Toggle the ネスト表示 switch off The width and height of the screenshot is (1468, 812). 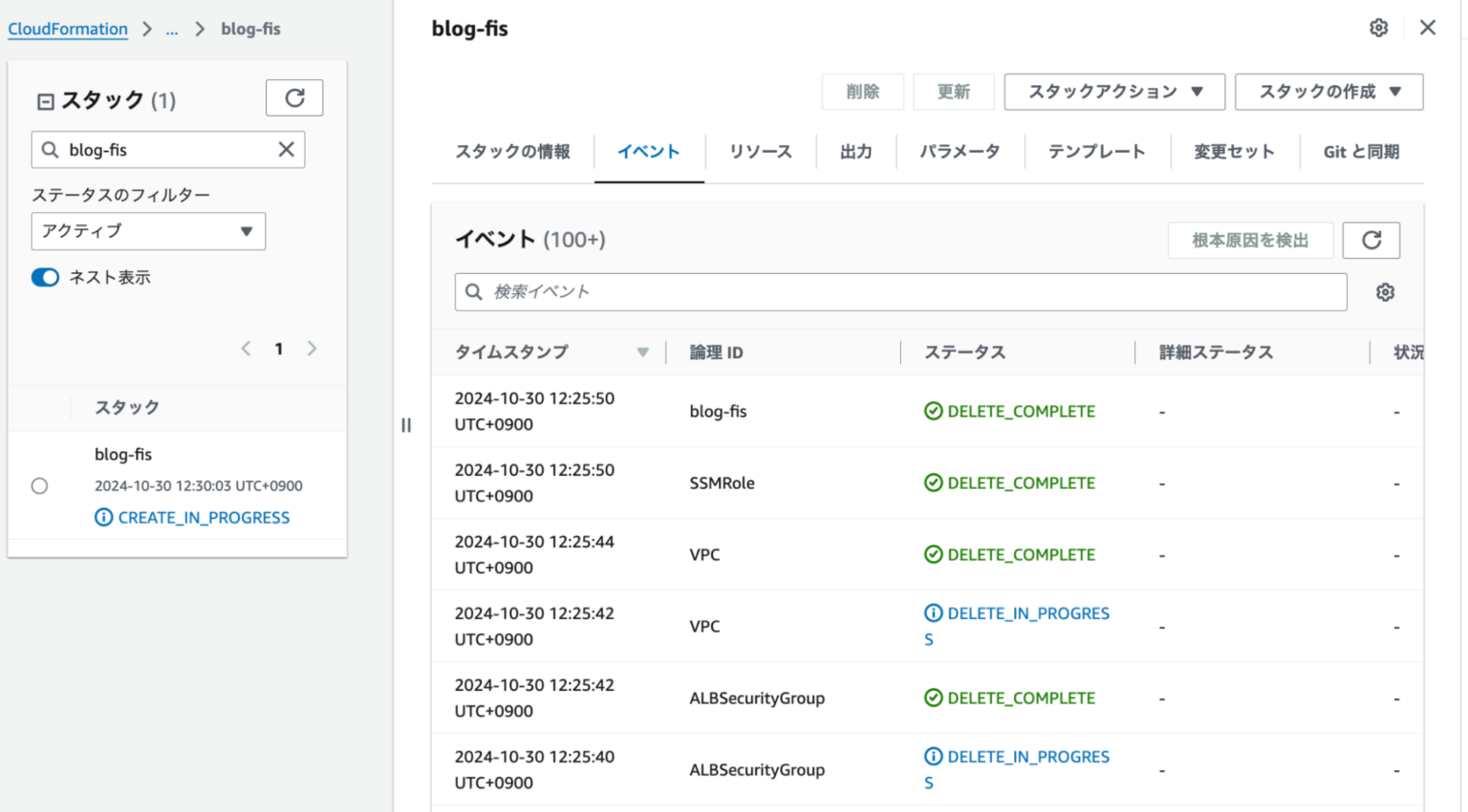[x=45, y=277]
